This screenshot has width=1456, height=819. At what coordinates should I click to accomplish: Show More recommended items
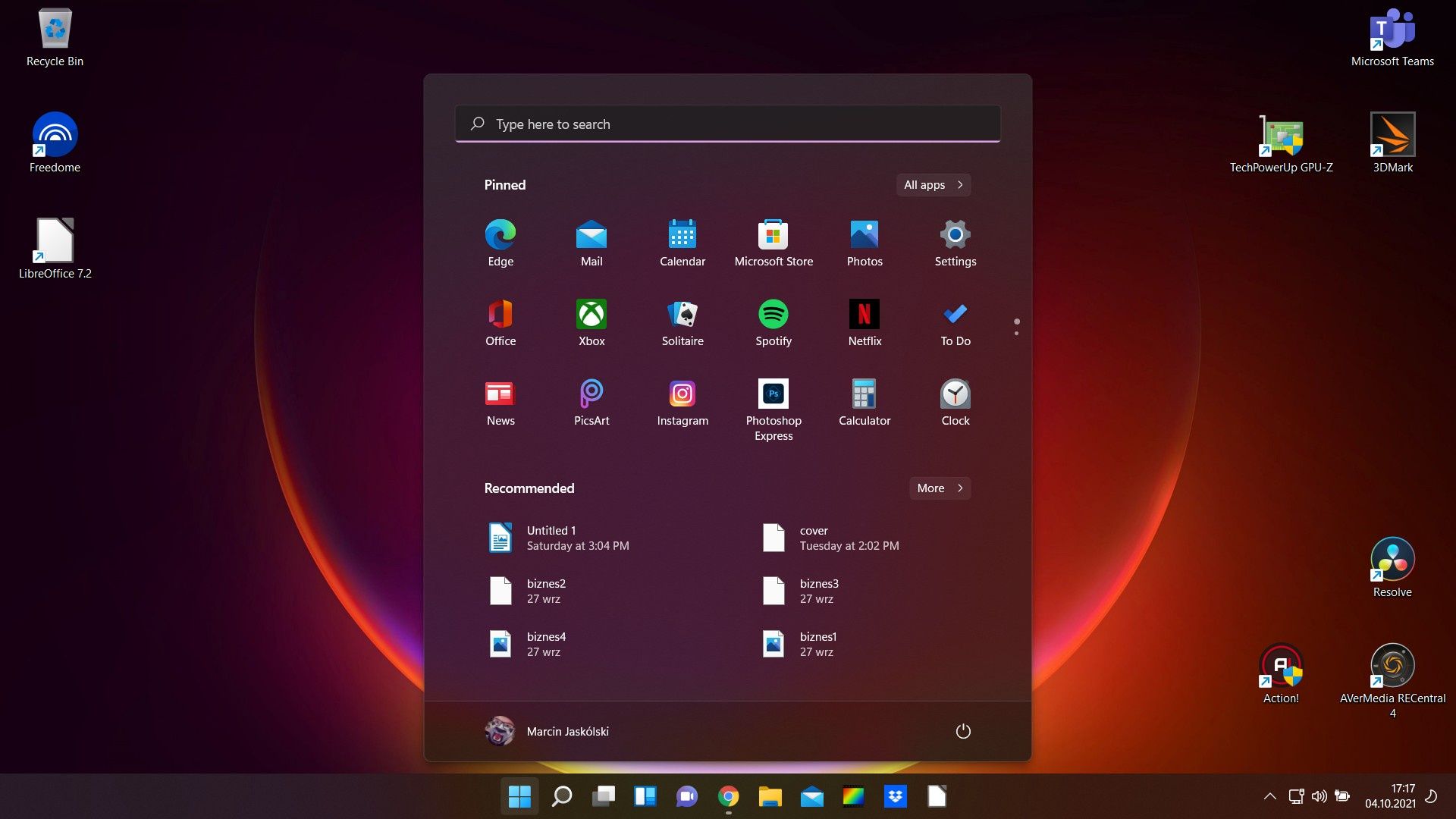[940, 488]
